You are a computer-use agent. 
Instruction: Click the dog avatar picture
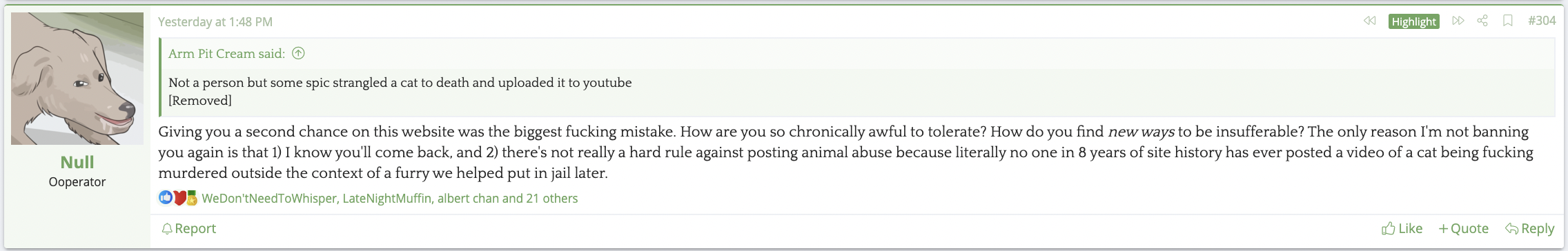tap(77, 79)
